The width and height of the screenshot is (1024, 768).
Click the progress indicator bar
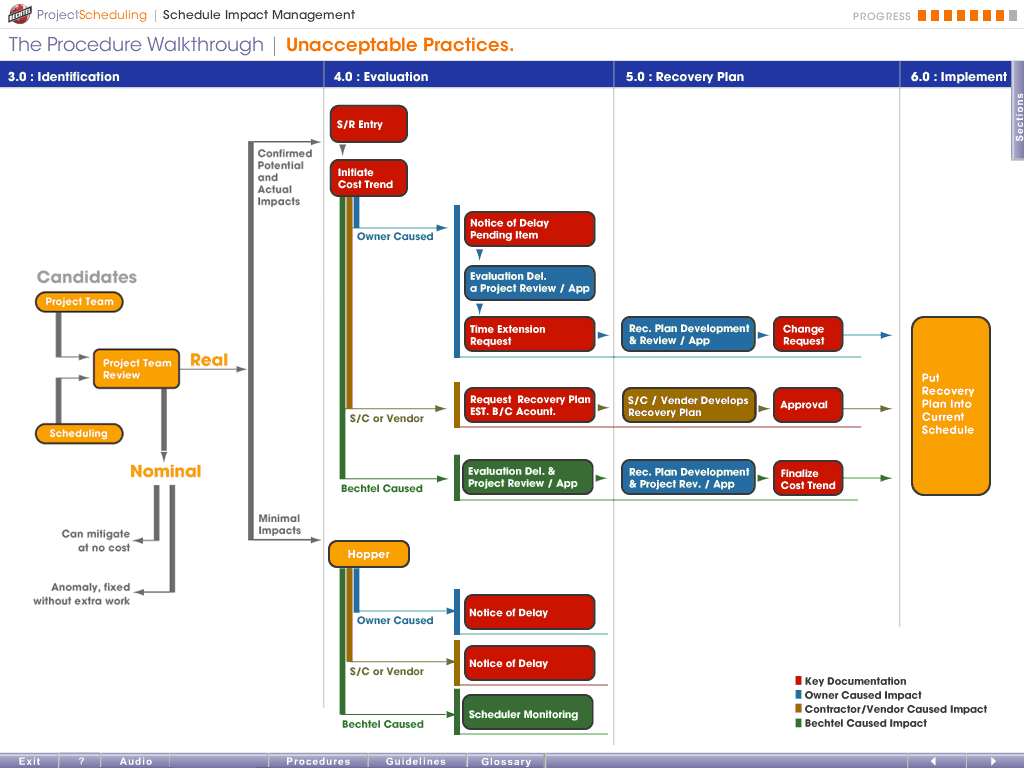click(960, 15)
